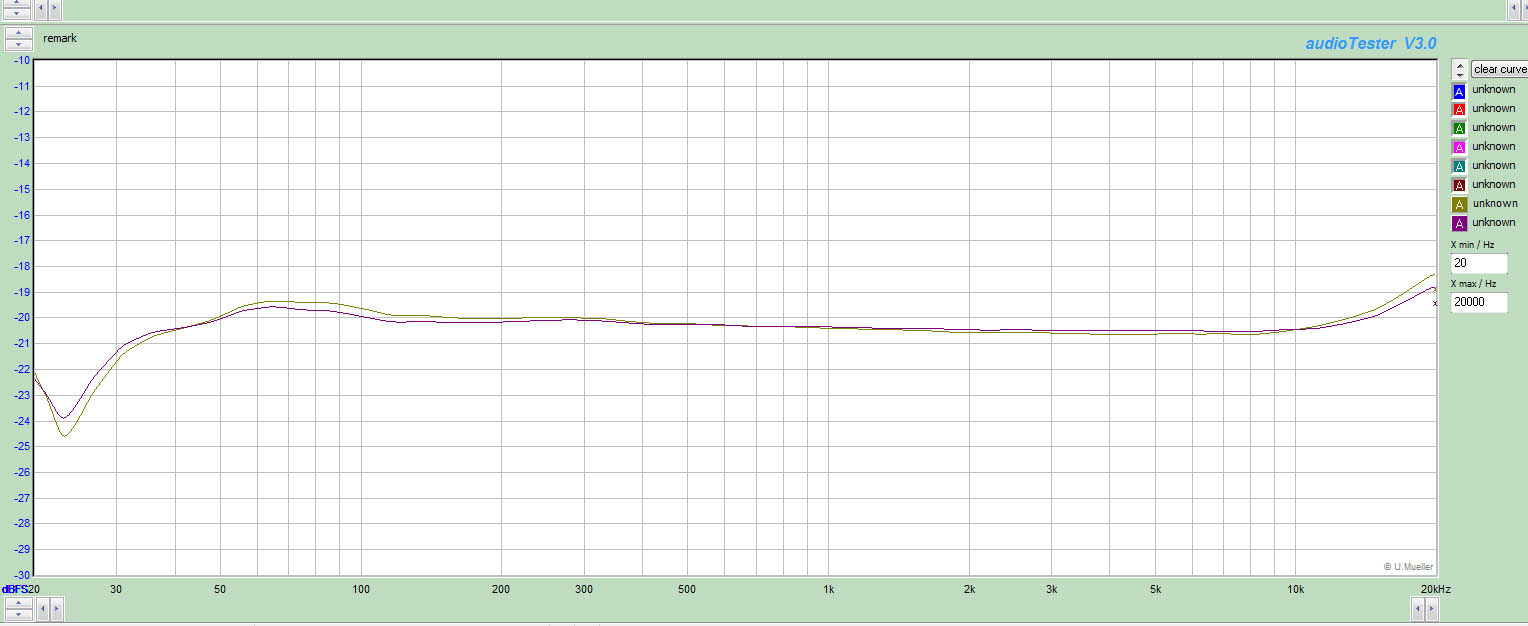Select the purple curve A icon

pyautogui.click(x=1459, y=224)
